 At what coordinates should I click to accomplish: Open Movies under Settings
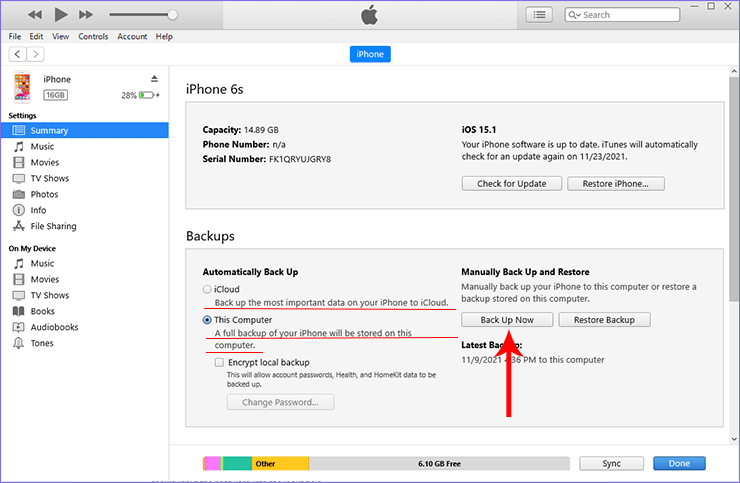44,162
